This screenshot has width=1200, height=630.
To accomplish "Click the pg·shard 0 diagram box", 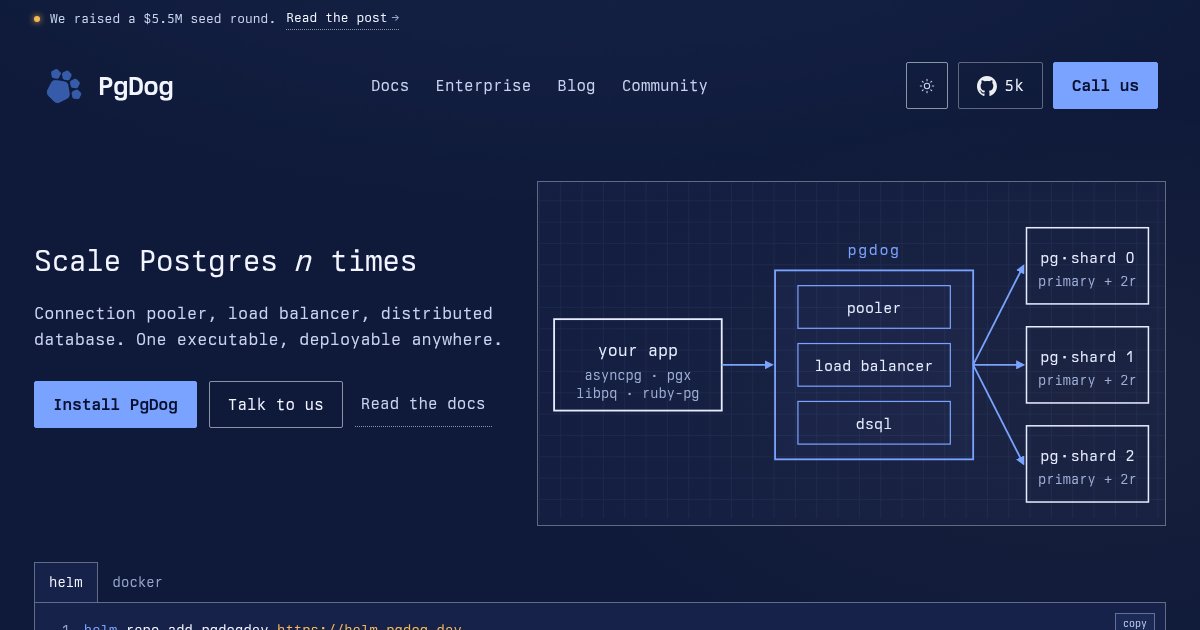I will [x=1087, y=266].
